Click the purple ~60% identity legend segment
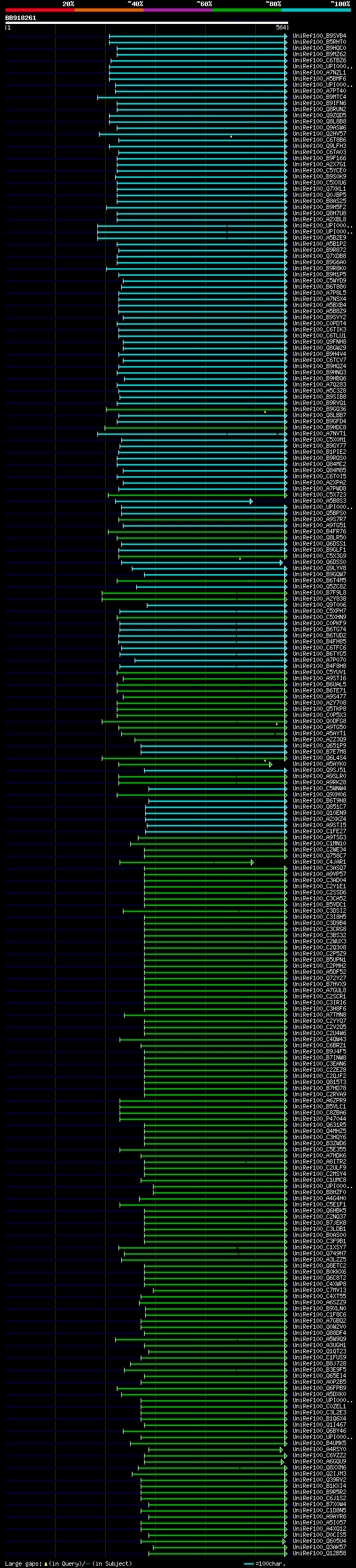 tap(179, 10)
